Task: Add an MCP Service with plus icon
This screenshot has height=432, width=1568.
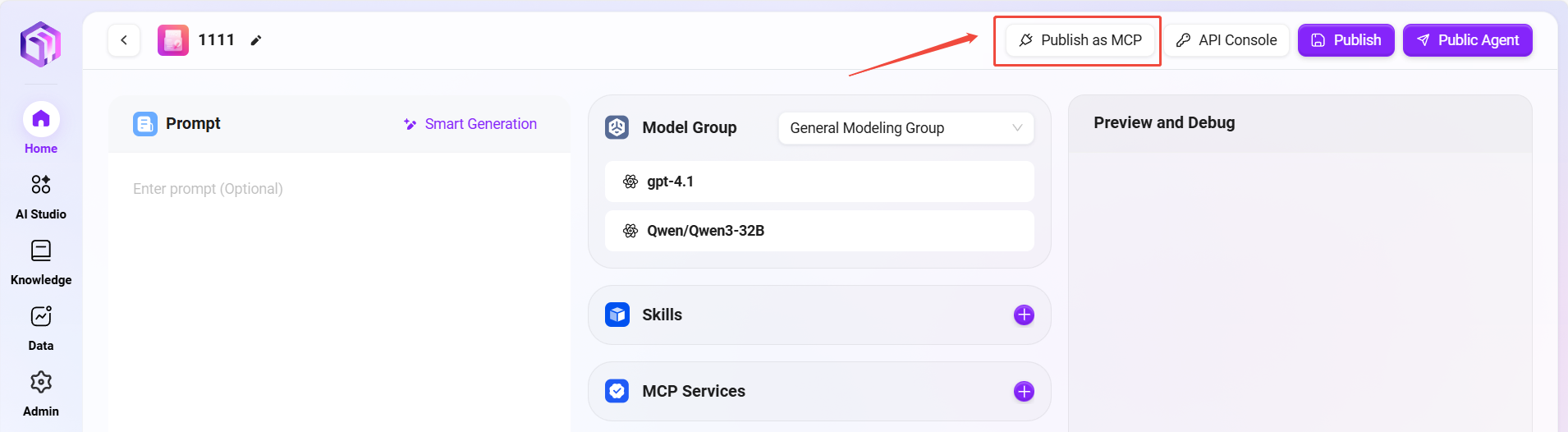Action: tap(1024, 392)
